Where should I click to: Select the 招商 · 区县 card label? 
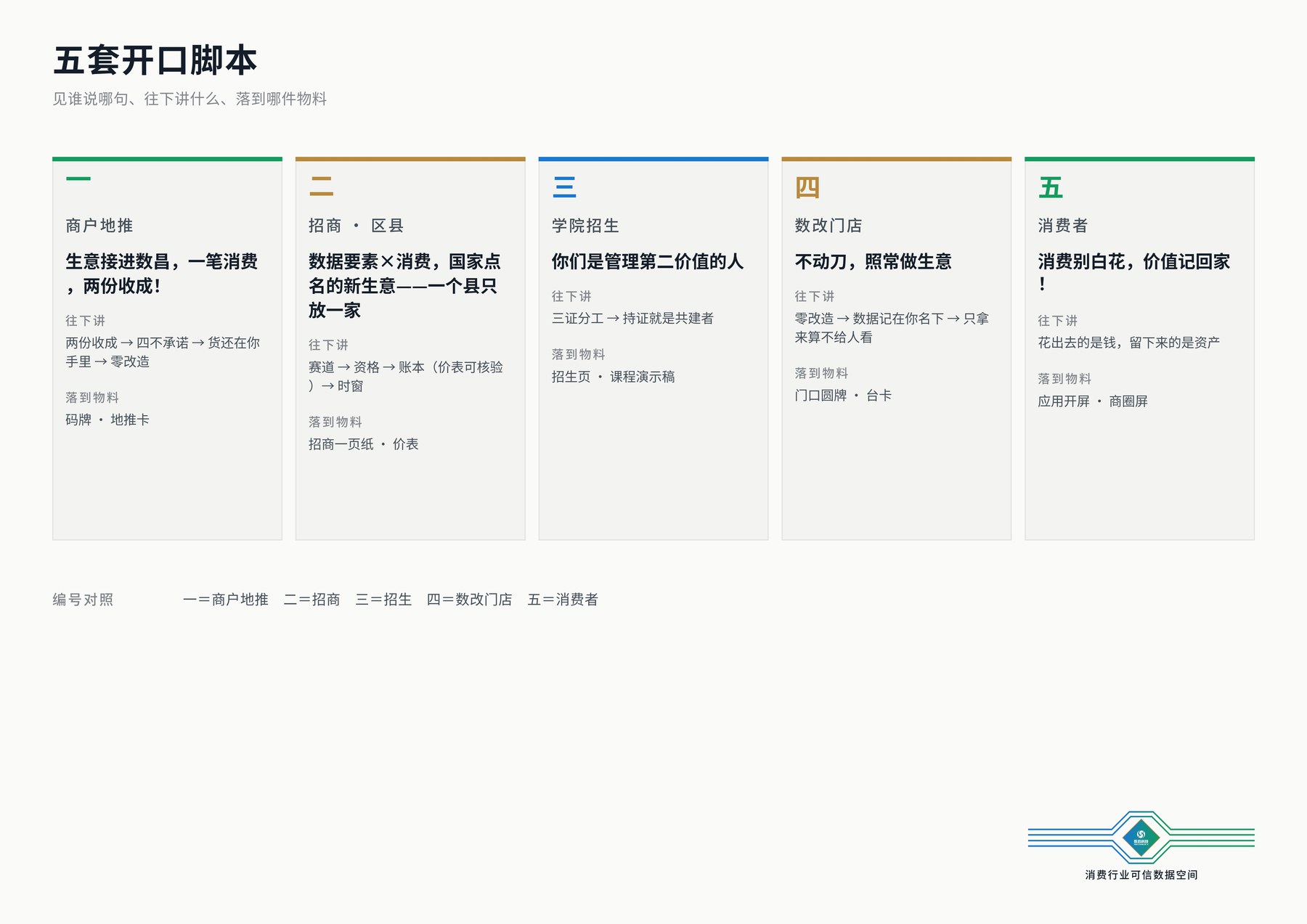click(x=356, y=226)
